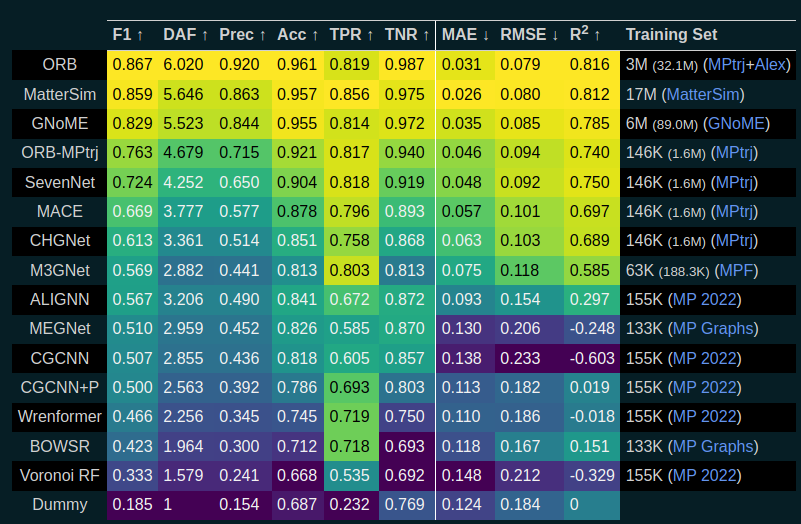The width and height of the screenshot is (801, 524).
Task: Open the MPF link in M3GNet row
Action: pyautogui.click(x=736, y=270)
